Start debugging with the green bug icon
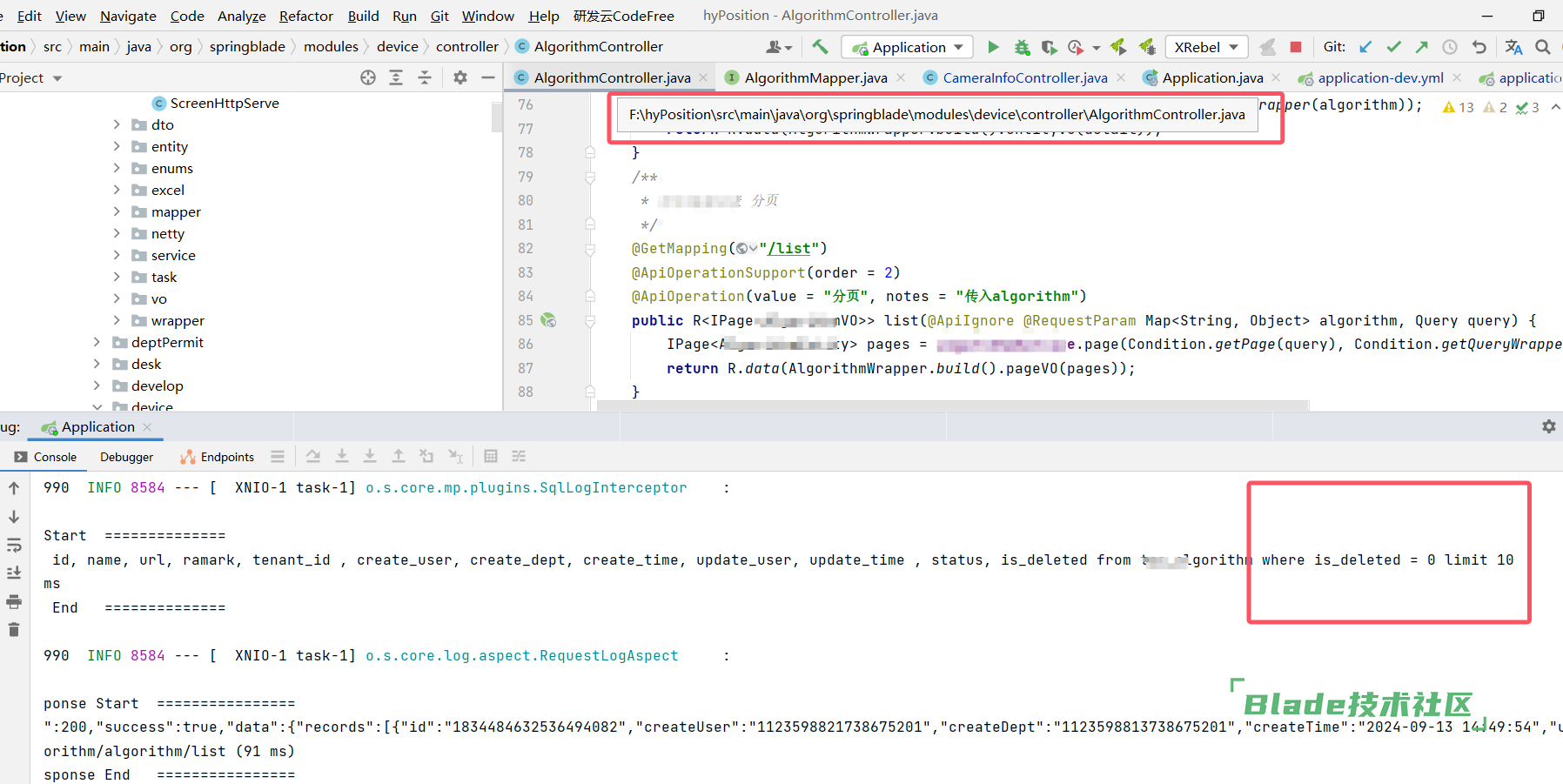 coord(1022,47)
